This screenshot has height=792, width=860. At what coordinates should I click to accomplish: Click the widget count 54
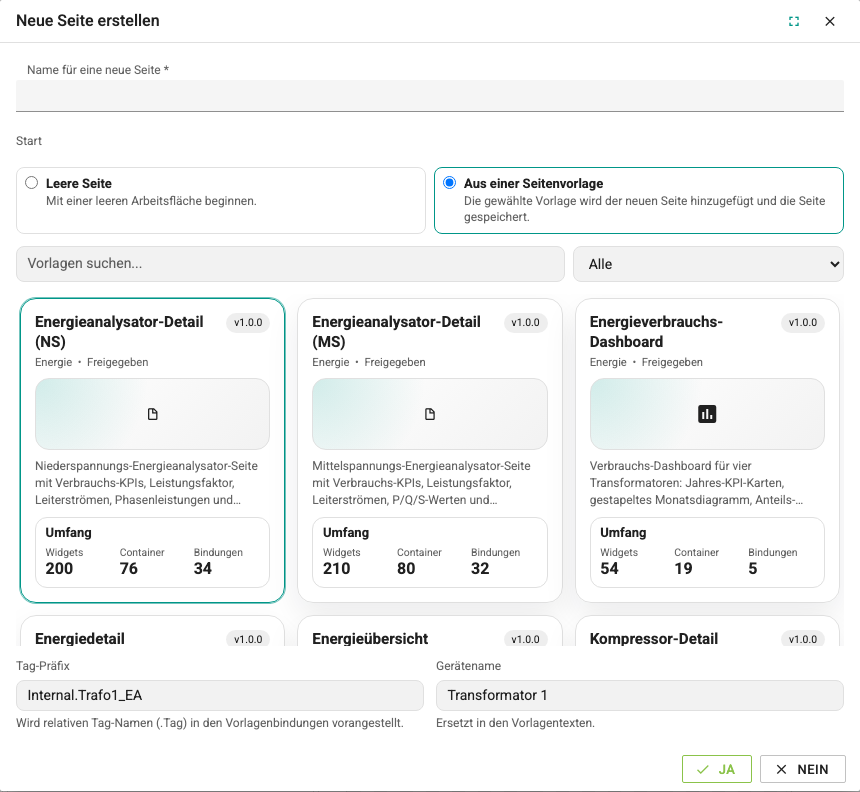[609, 569]
